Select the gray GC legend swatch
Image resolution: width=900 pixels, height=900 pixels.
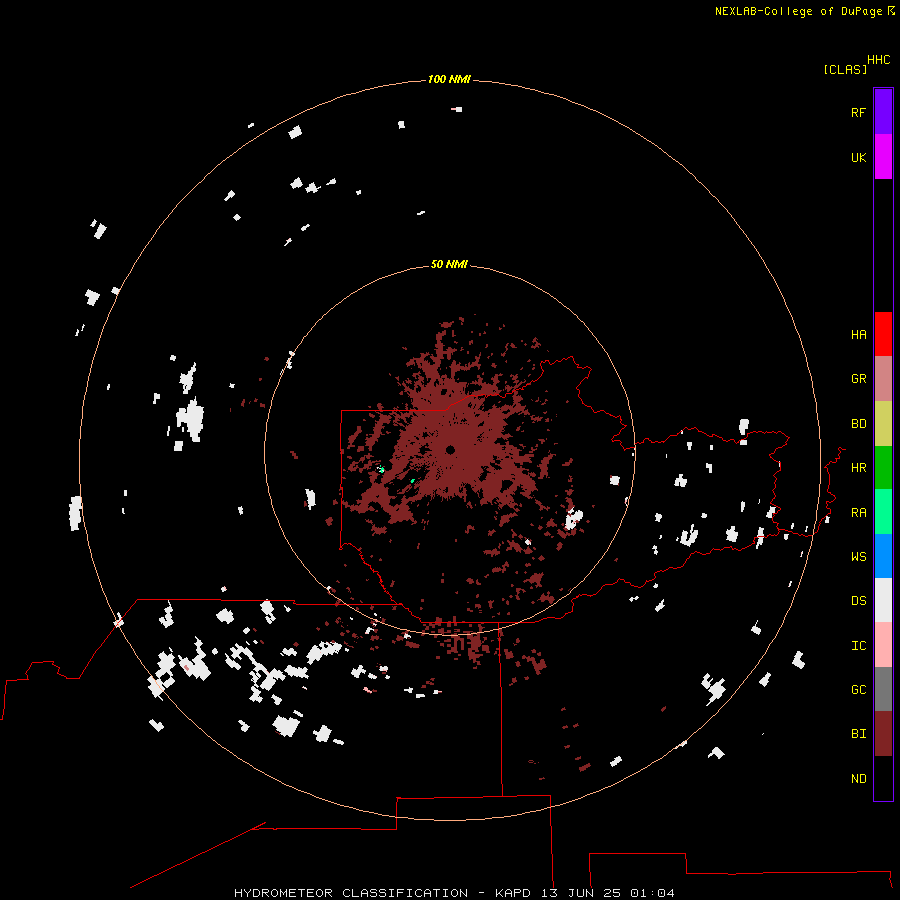coord(883,689)
